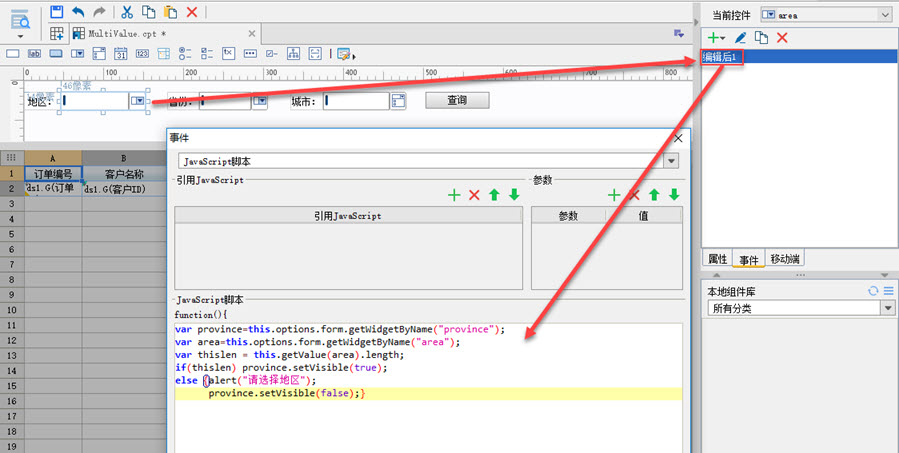Screen dimensions: 899x453
Task: Cut the selection with the scissors icon
Action: click(127, 11)
